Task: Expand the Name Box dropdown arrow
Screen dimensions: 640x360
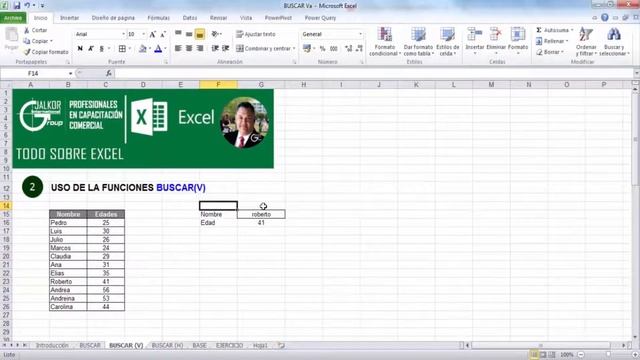Action: (70, 73)
